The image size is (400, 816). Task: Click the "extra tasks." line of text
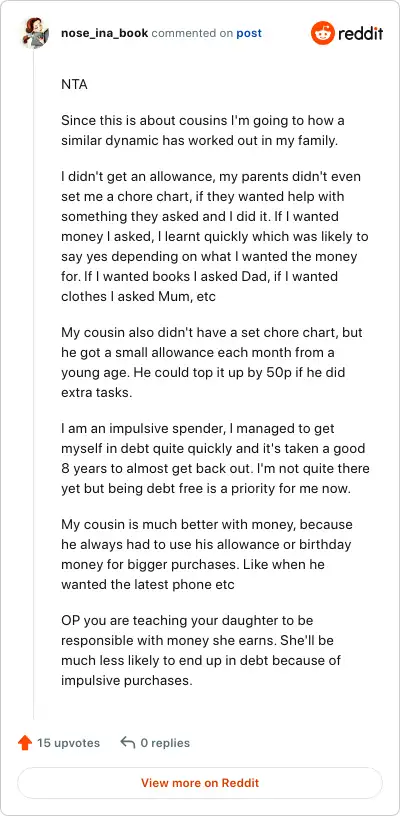[x=97, y=392]
